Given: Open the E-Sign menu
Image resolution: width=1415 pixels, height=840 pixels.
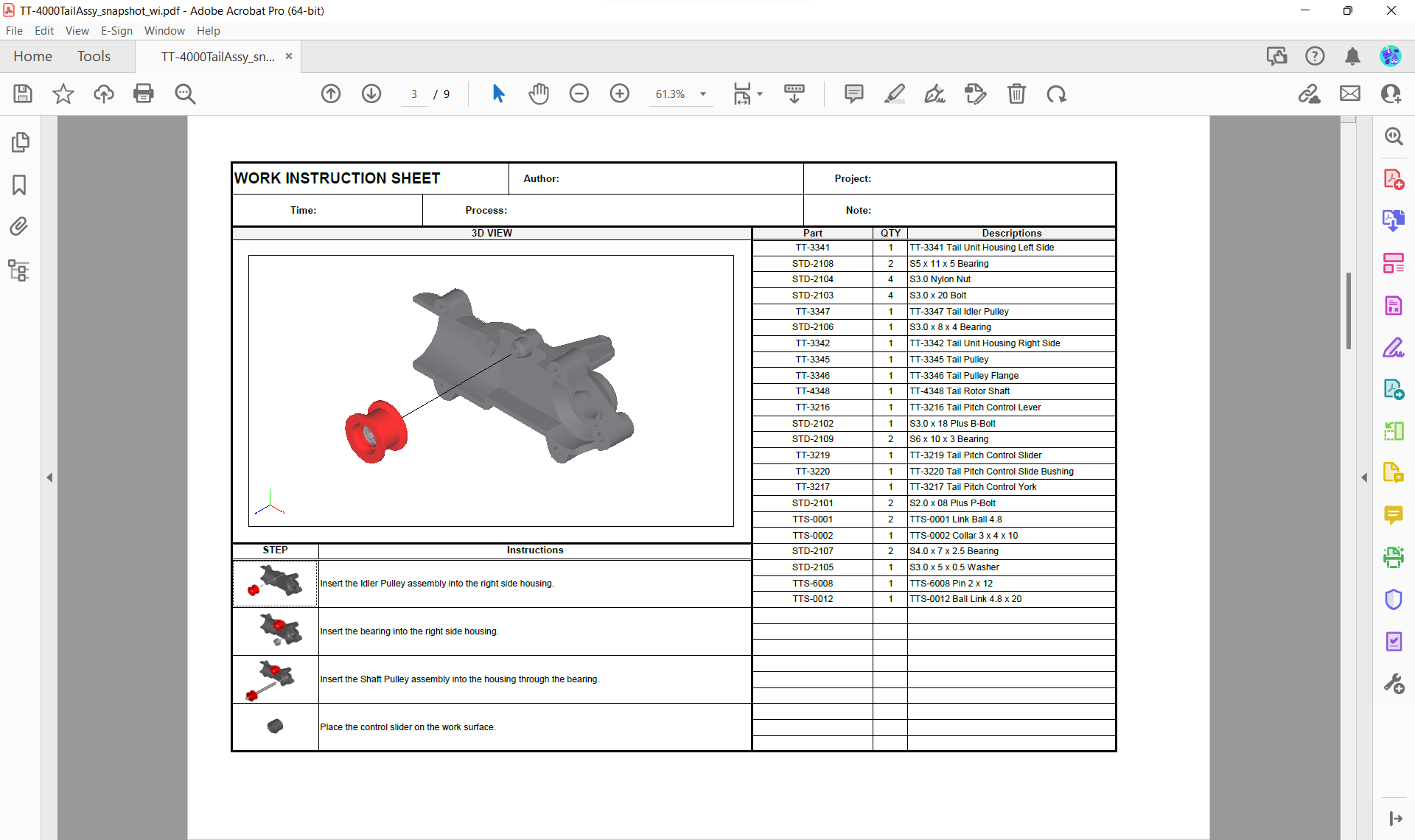Looking at the screenshot, I should click(116, 30).
